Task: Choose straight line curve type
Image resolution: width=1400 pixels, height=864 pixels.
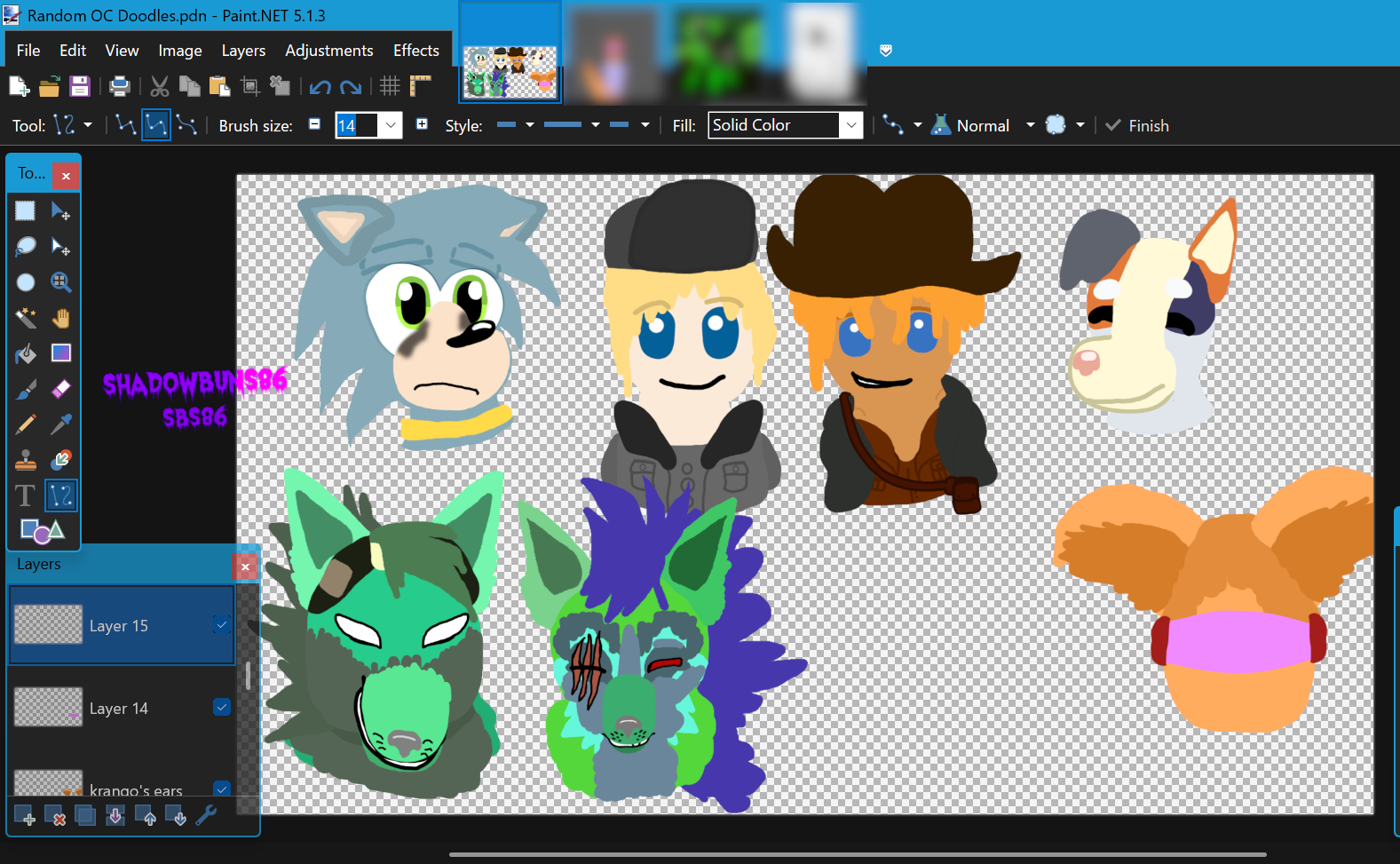Action: (125, 125)
